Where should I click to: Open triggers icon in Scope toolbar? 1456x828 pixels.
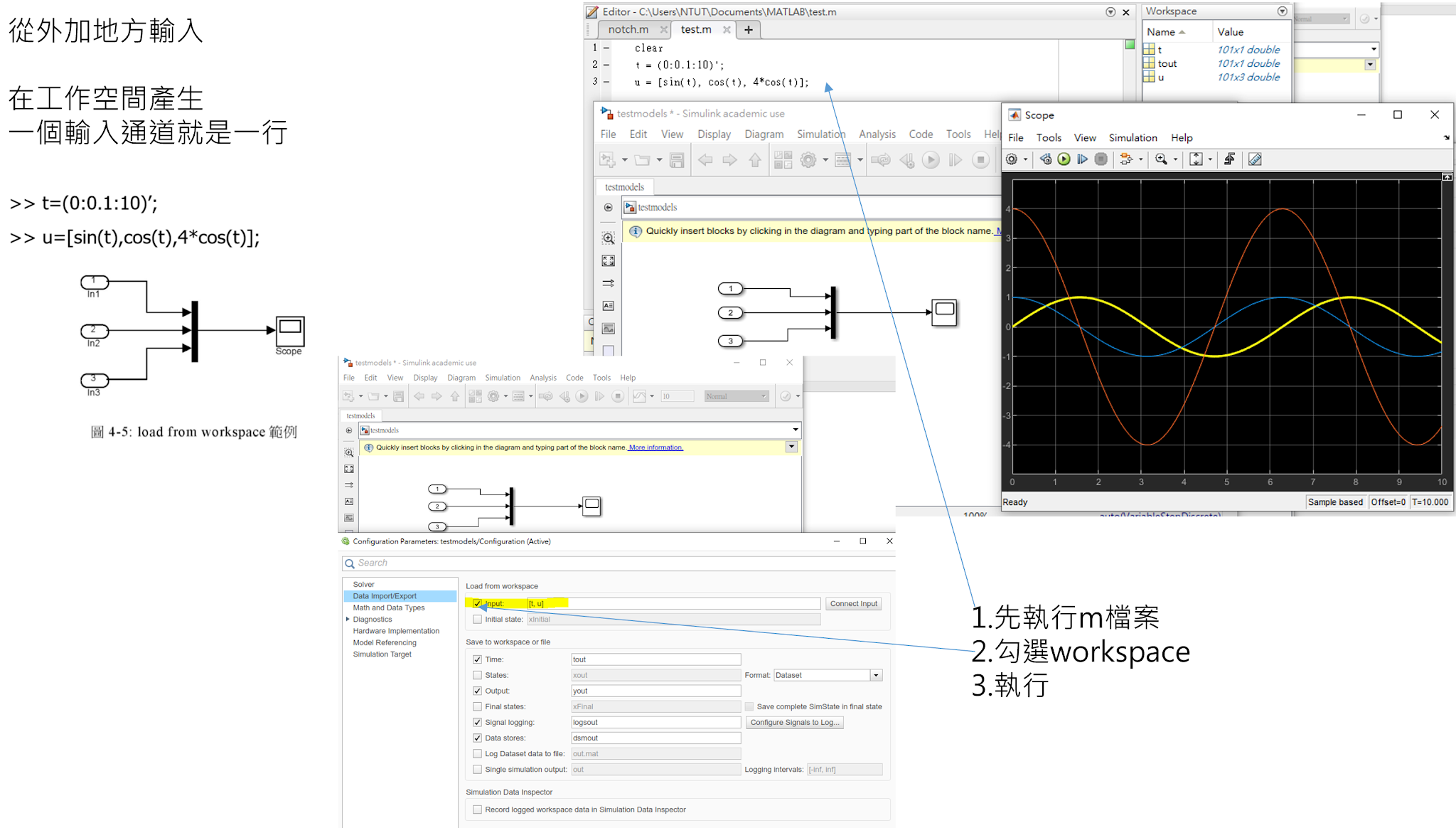1229,159
